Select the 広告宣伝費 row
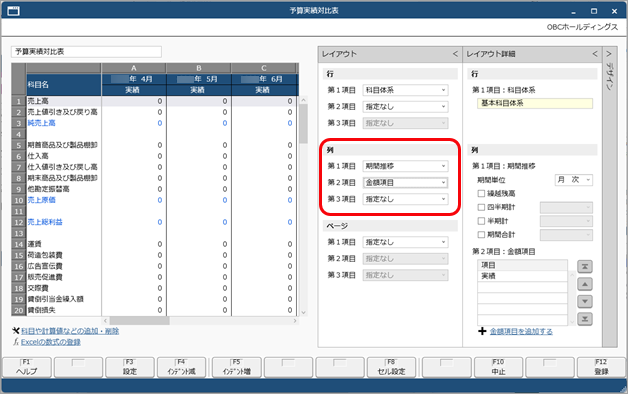This screenshot has height=394, width=628. (x=155, y=266)
